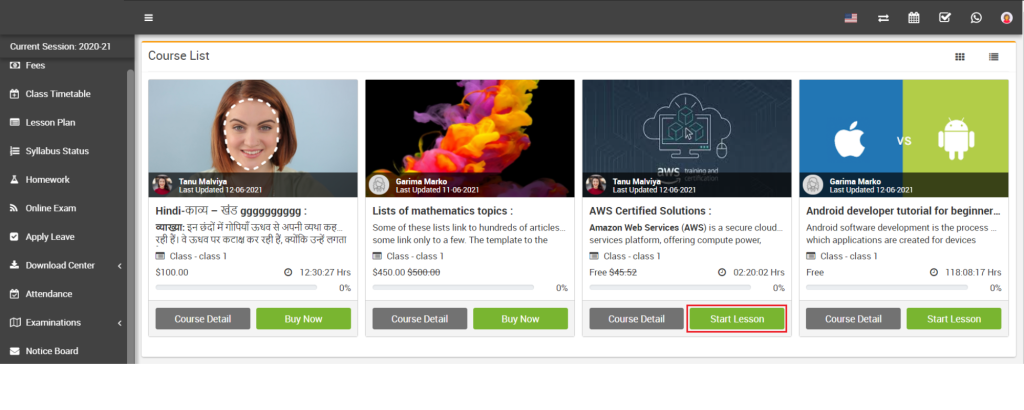Click the Notice Board envelope icon

14,351
